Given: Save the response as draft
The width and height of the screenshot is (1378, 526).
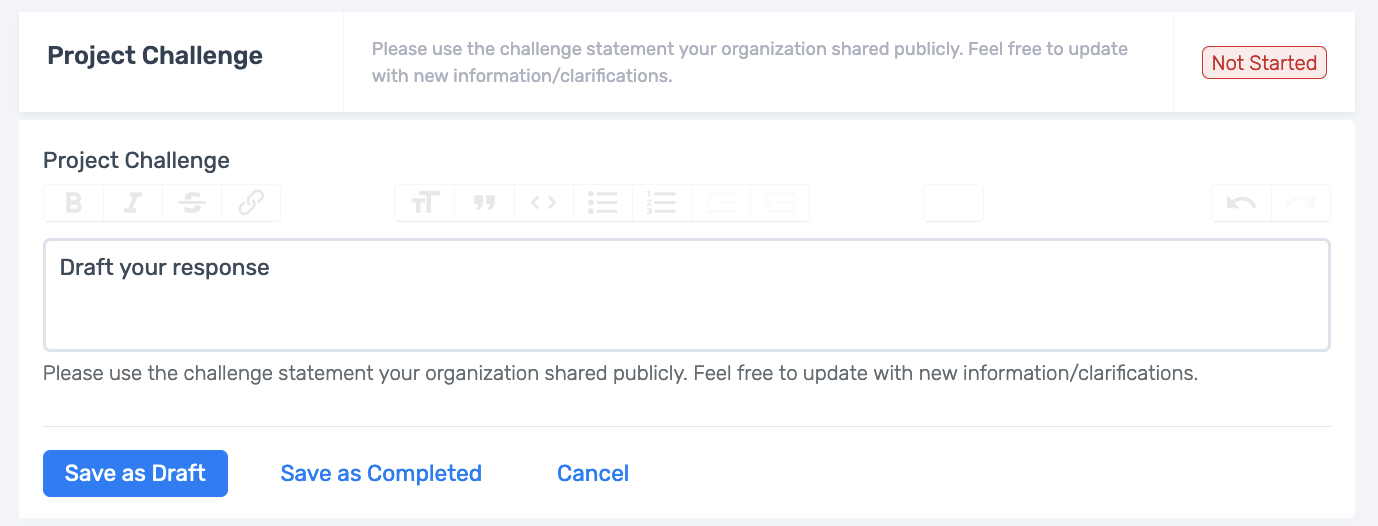Looking at the screenshot, I should [x=135, y=473].
